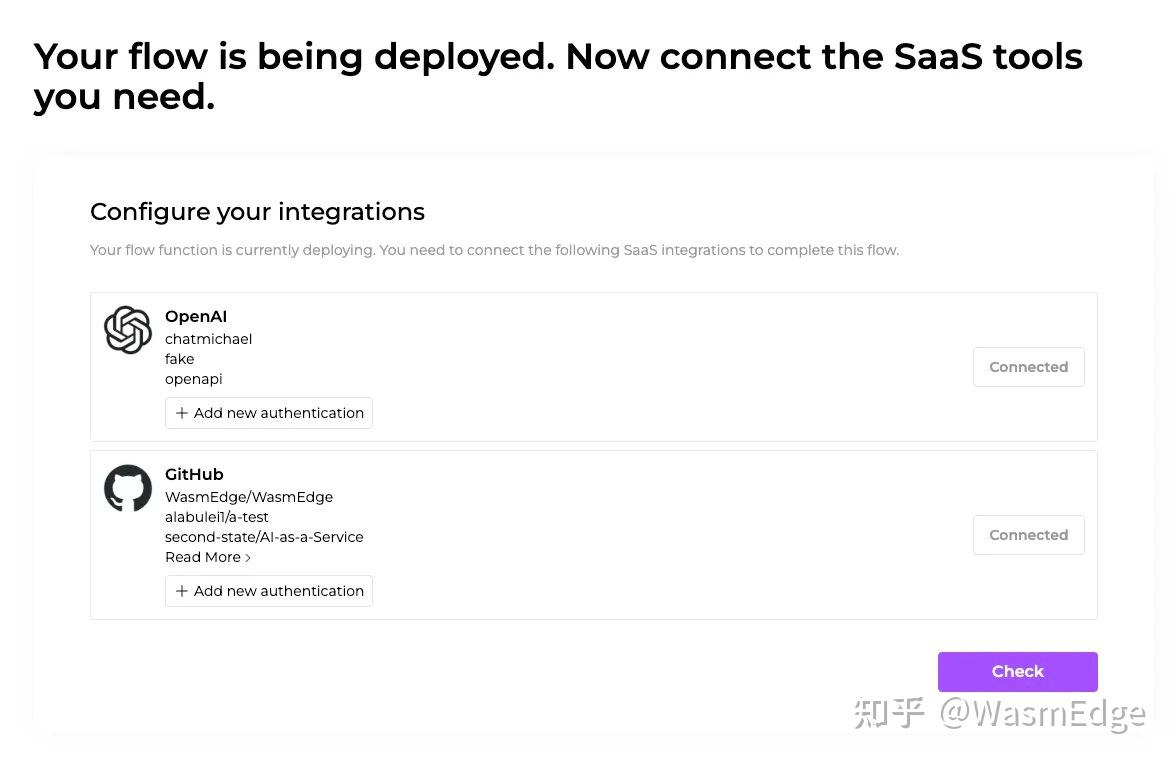This screenshot has height=765, width=1175.
Task: Select the fake OpenAI account entry
Action: click(x=180, y=359)
